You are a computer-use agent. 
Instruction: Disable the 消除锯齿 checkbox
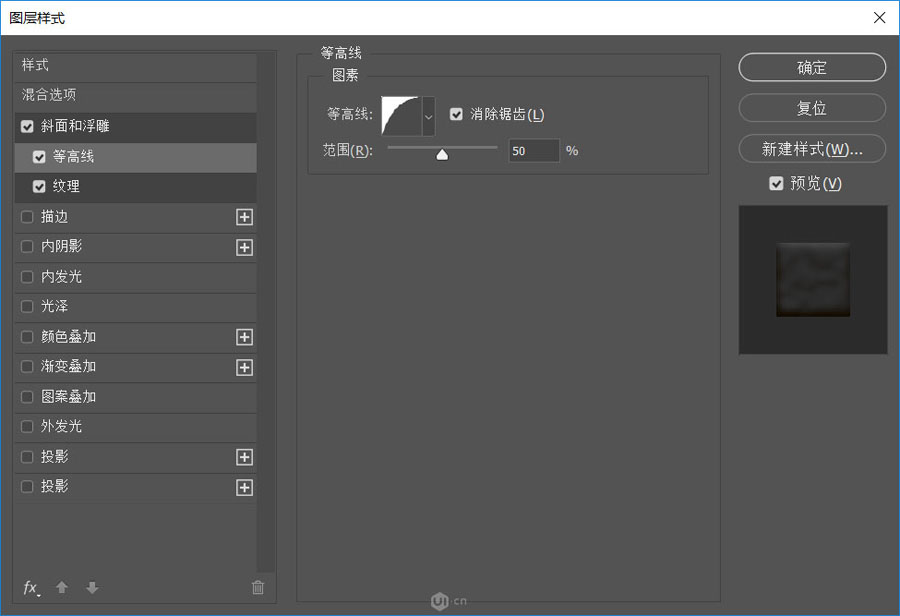457,114
